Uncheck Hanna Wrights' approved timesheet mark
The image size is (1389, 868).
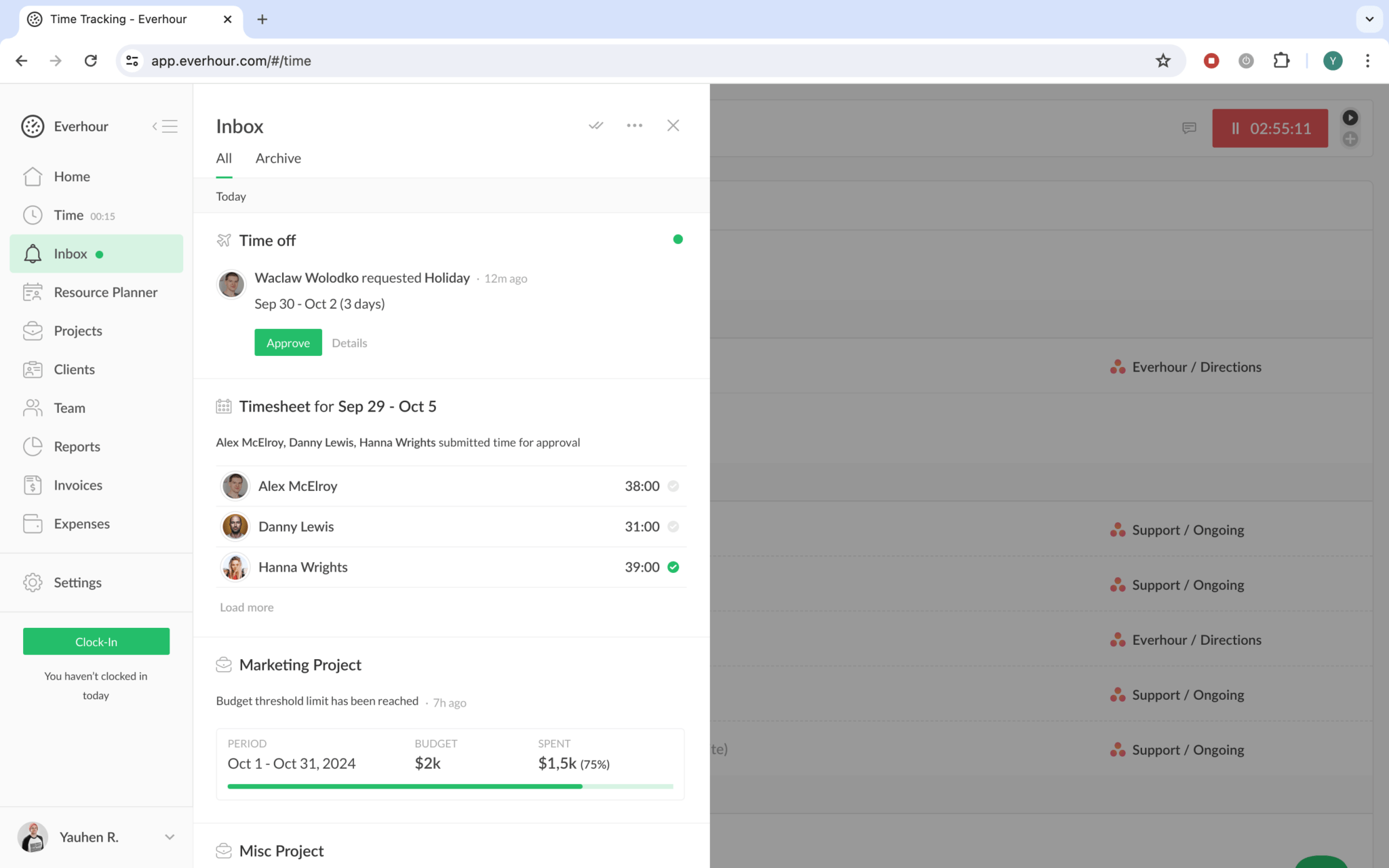point(673,567)
